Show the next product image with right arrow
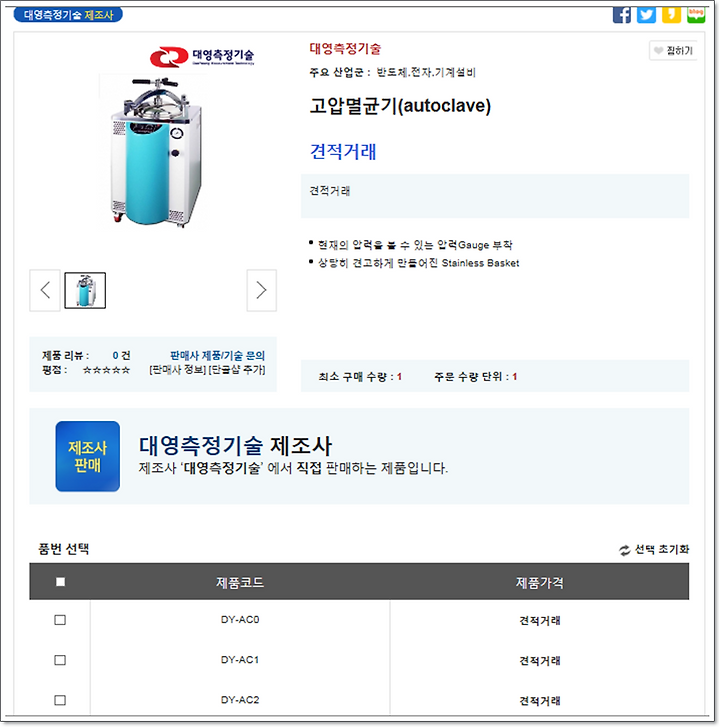The width and height of the screenshot is (720, 727). pos(261,290)
